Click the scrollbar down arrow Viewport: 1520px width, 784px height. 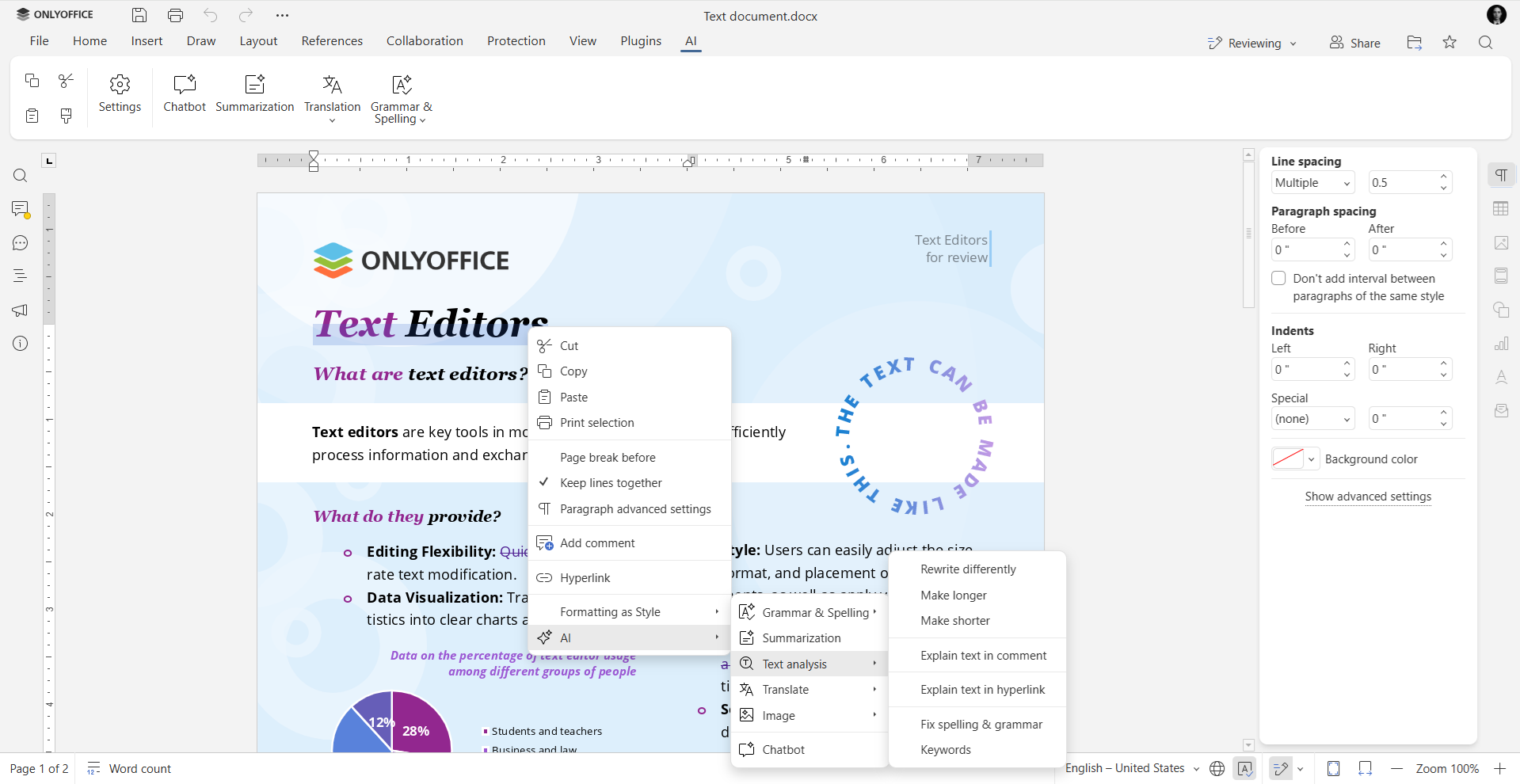click(x=1248, y=745)
